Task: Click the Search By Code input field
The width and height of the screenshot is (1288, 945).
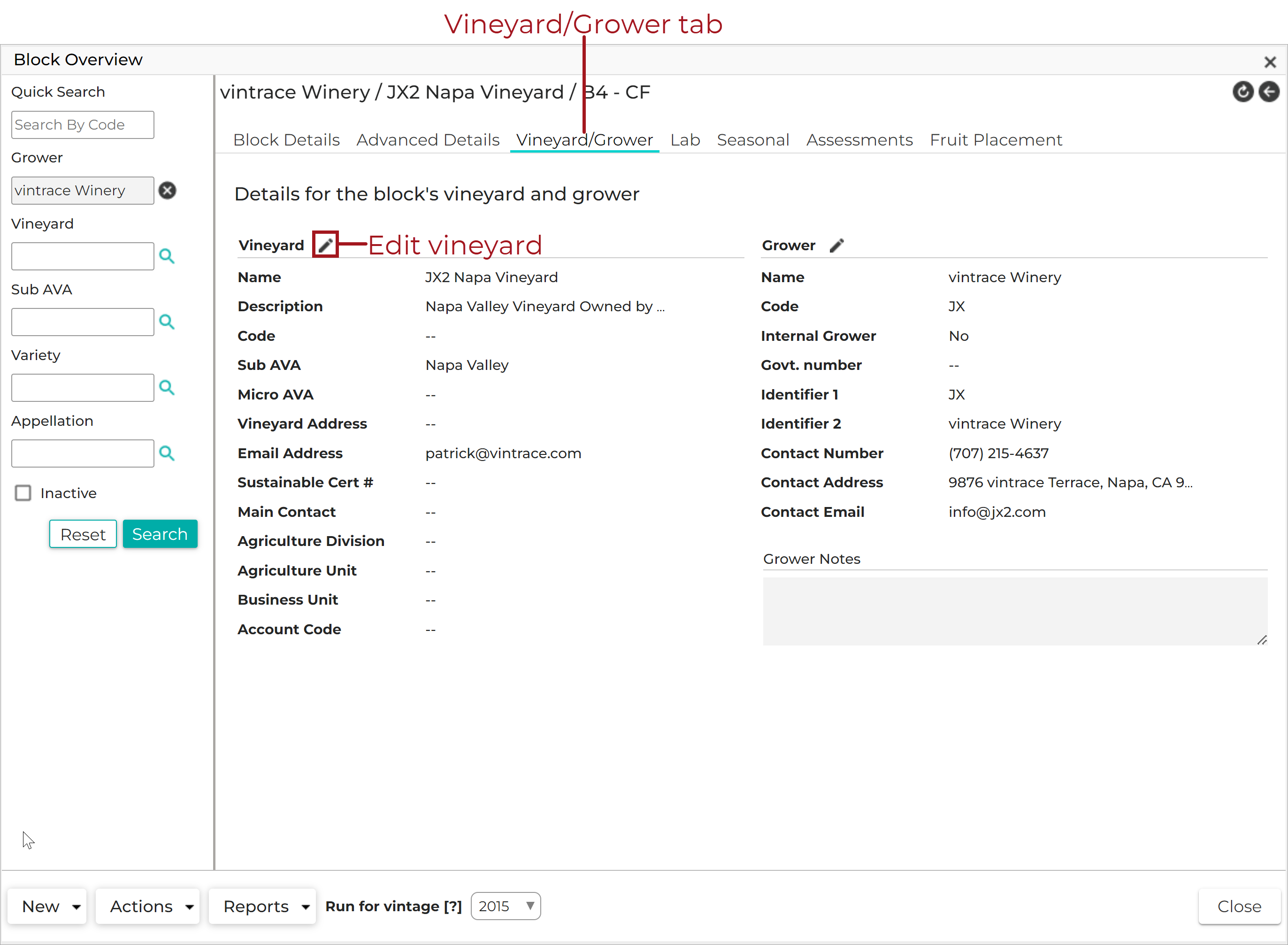Action: pyautogui.click(x=82, y=125)
